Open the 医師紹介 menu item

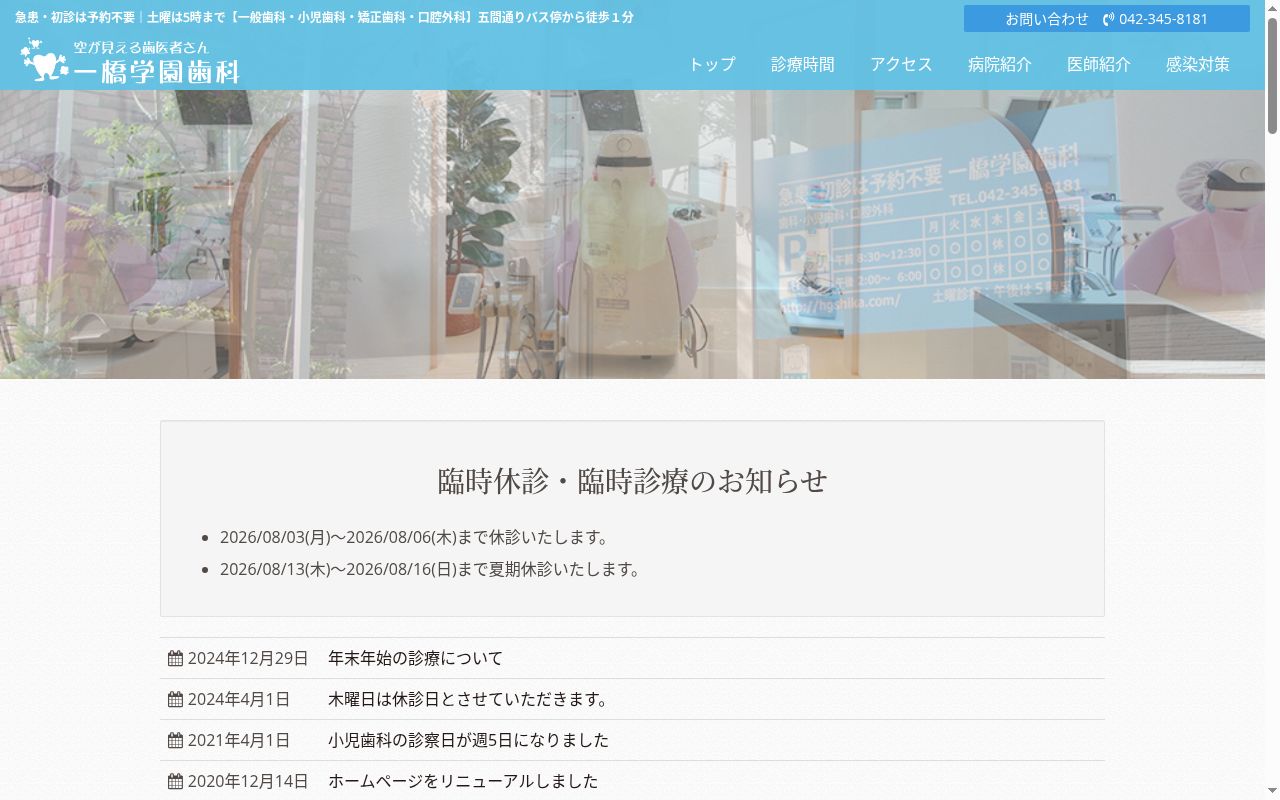pos(1099,64)
